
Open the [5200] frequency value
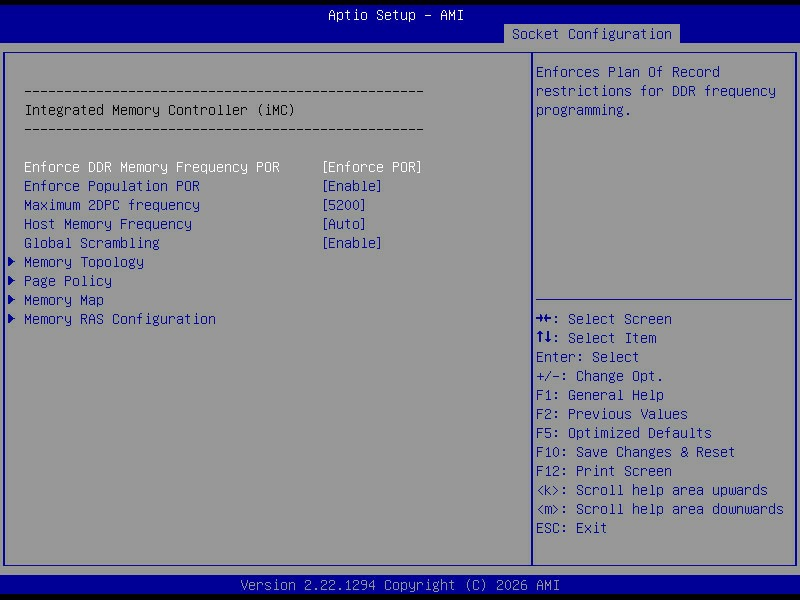[344, 205]
